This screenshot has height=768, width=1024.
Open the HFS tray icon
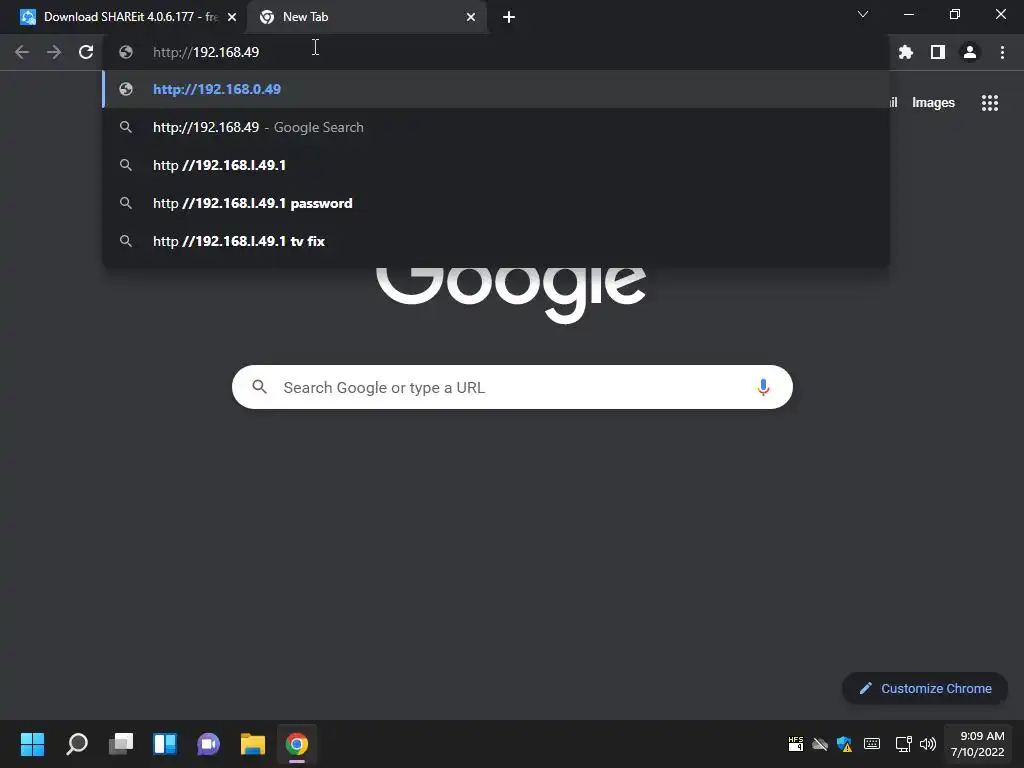(x=795, y=744)
